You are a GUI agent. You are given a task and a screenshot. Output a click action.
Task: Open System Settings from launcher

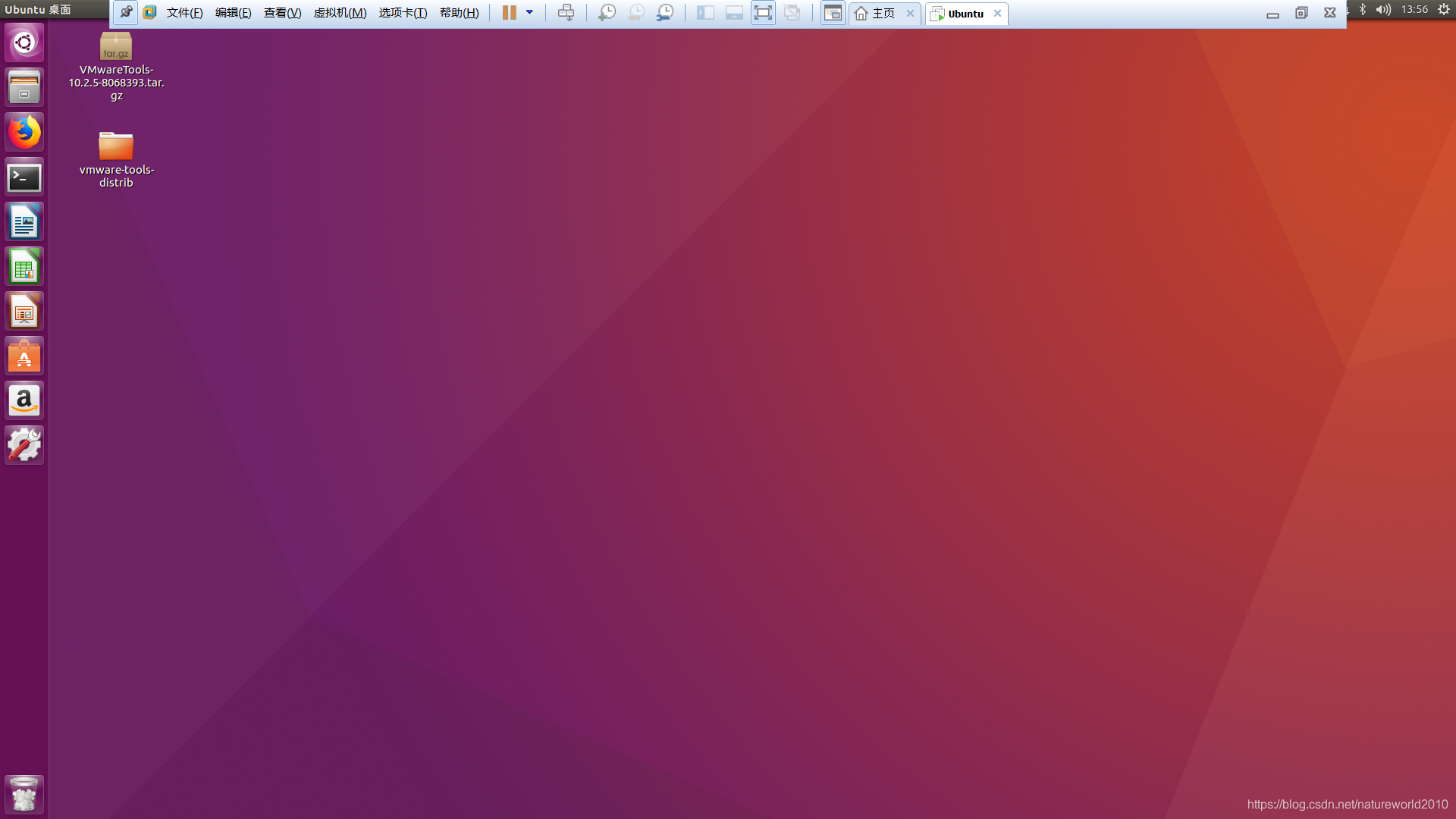[24, 445]
